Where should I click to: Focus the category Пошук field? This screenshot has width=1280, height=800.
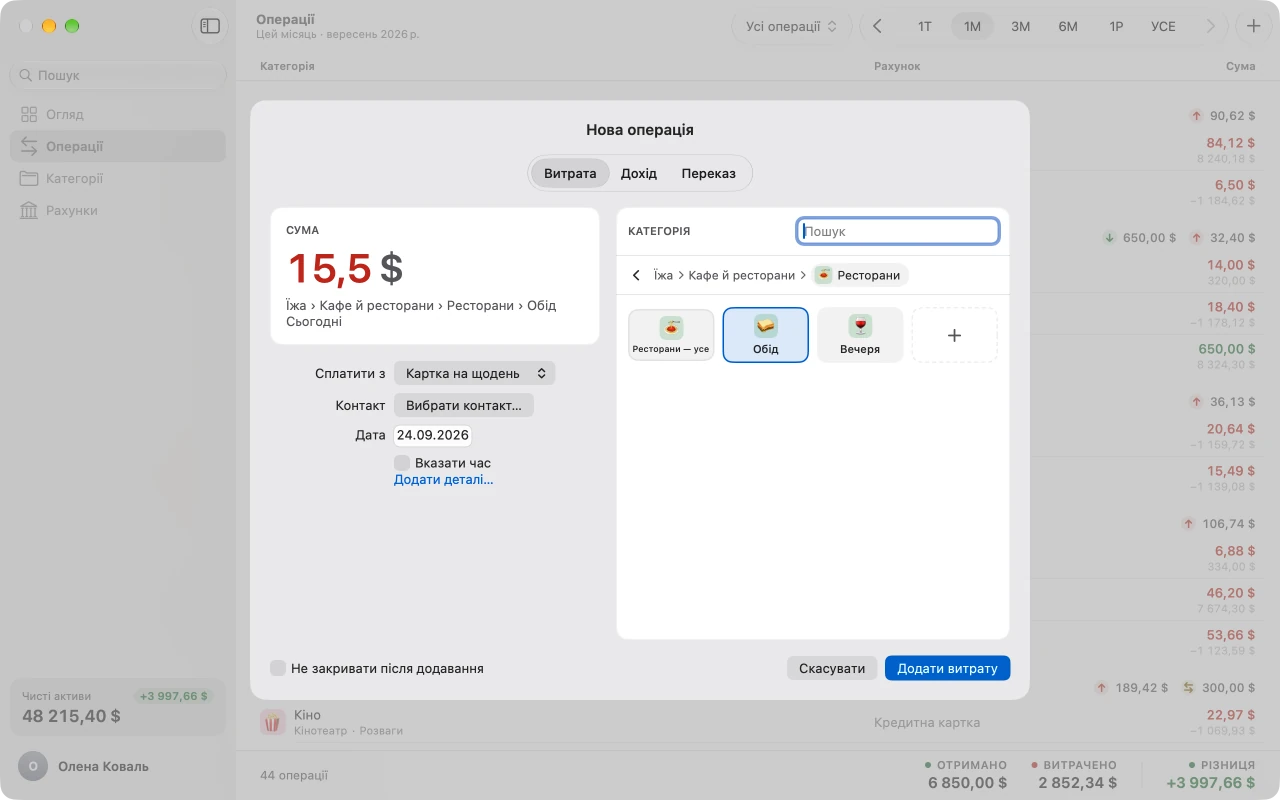click(898, 231)
